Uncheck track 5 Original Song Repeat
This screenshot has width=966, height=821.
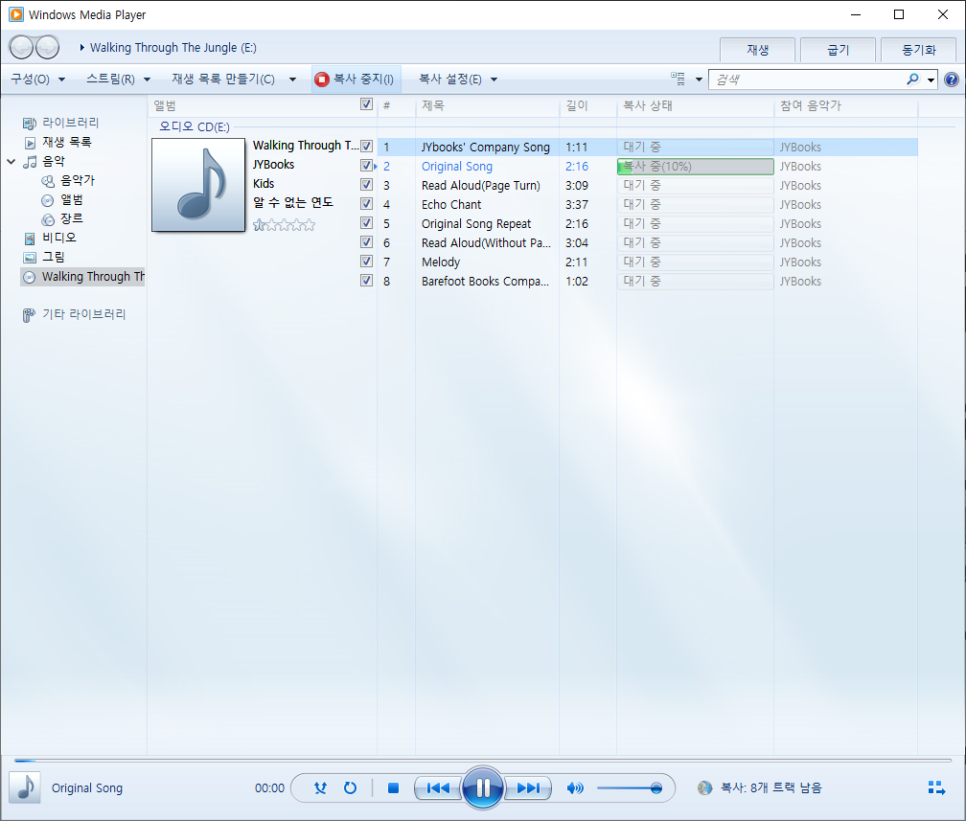[x=367, y=223]
